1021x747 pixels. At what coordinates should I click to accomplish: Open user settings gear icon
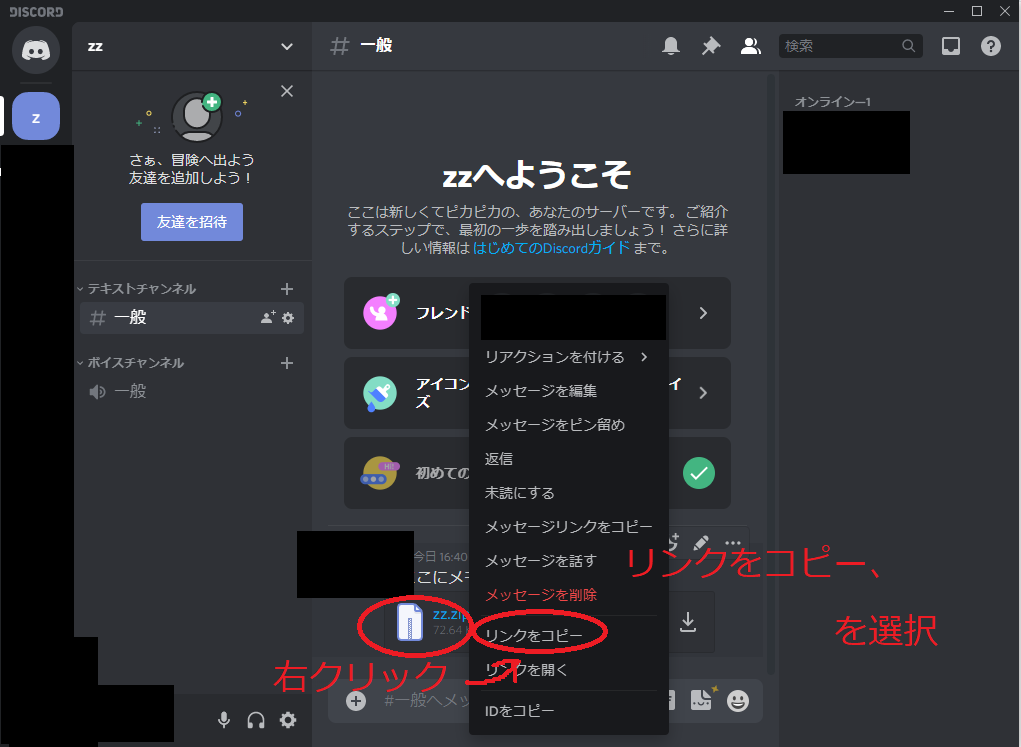click(288, 720)
